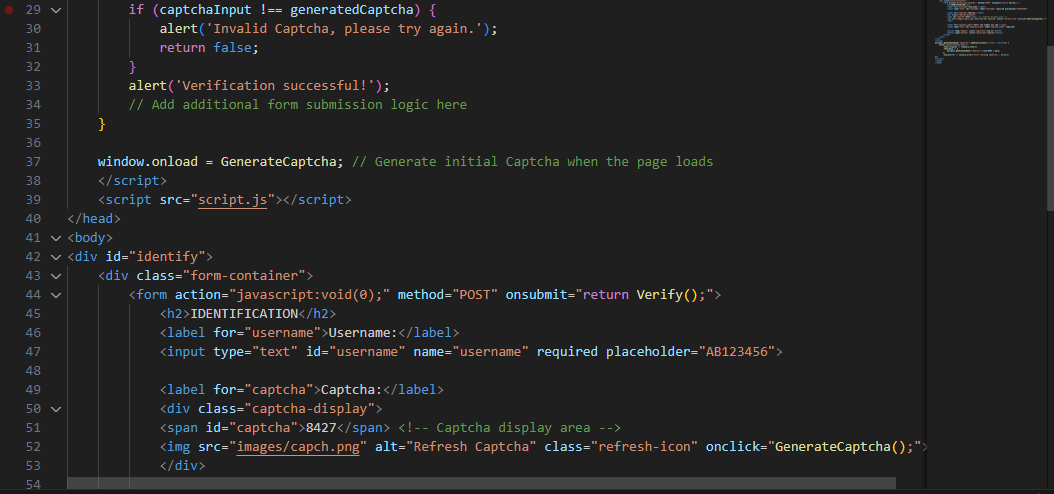Collapse the body tag at line 41

click(x=55, y=238)
